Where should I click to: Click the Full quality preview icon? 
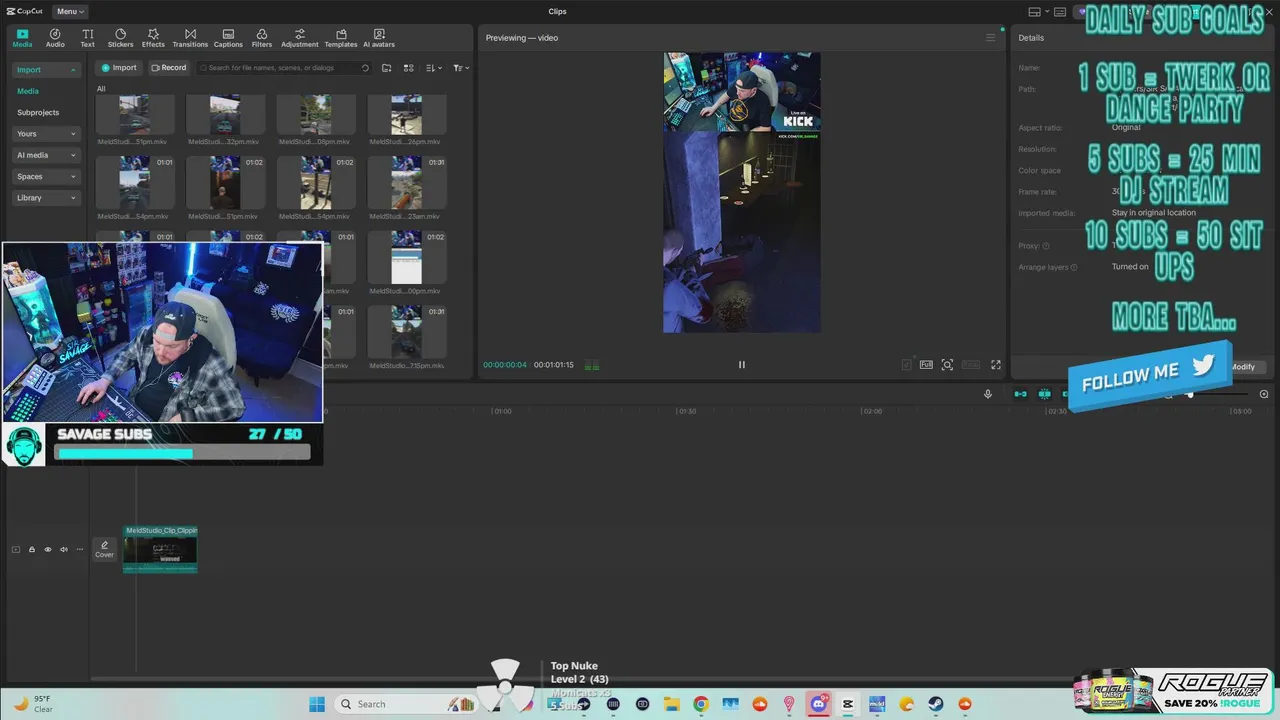926,365
